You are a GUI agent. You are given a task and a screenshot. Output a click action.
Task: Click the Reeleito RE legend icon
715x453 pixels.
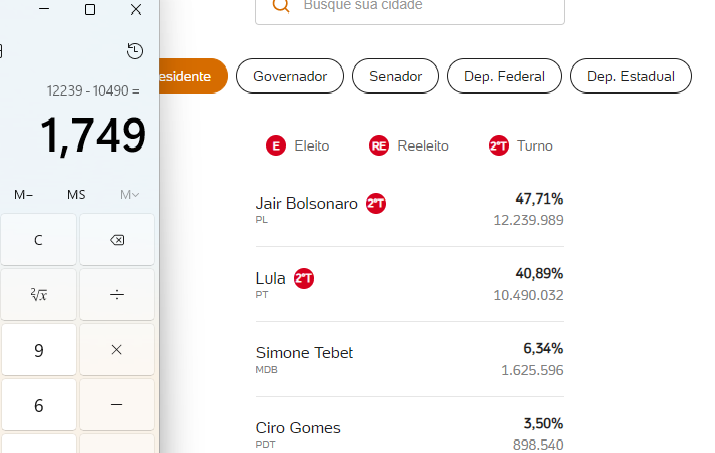(379, 146)
